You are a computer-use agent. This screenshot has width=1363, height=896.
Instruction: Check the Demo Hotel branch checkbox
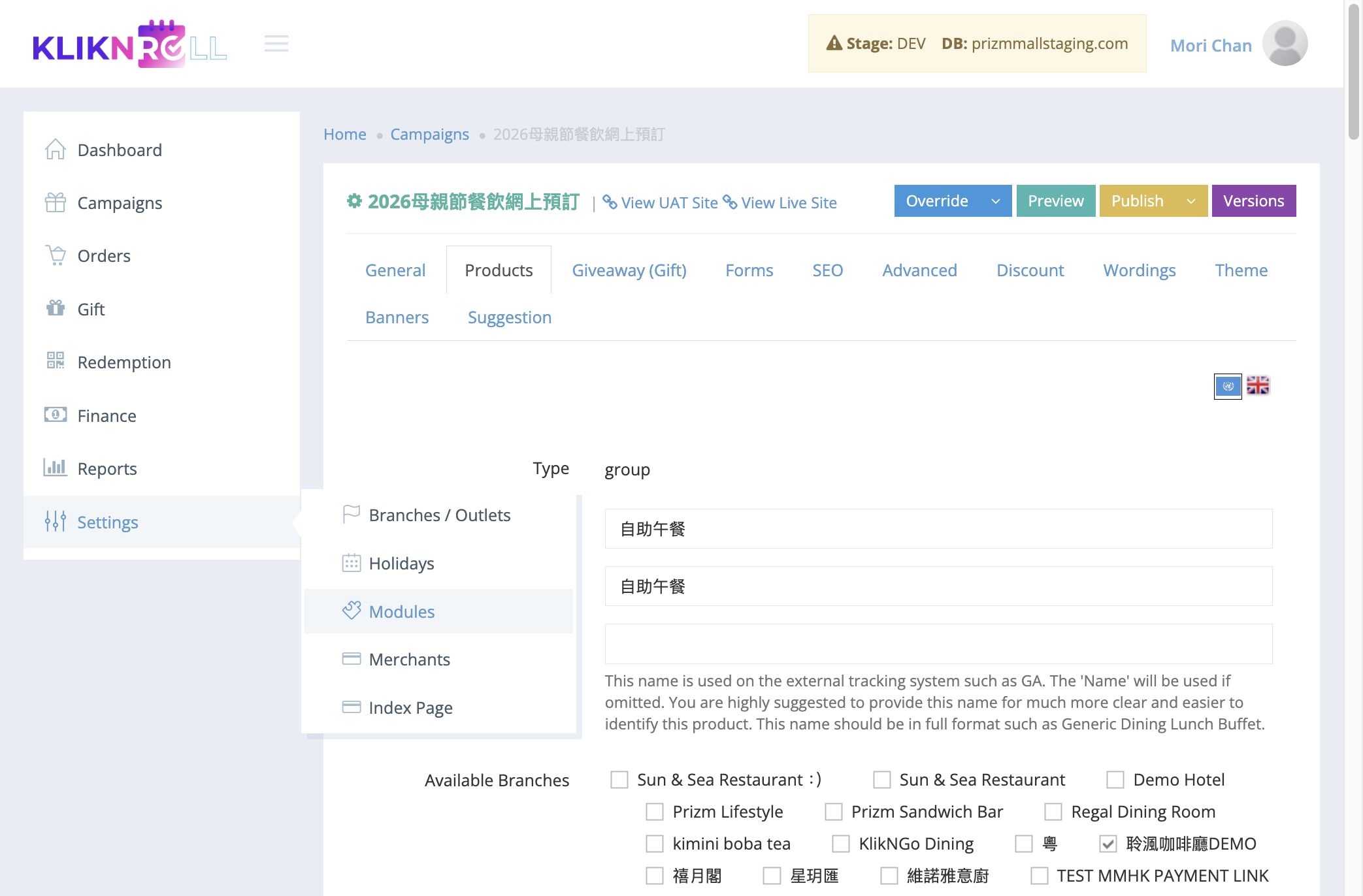point(1115,779)
